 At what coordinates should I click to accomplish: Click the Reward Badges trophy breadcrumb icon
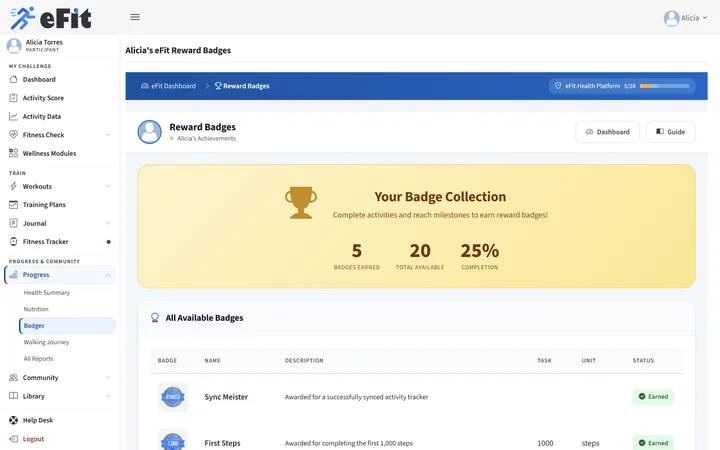[218, 86]
